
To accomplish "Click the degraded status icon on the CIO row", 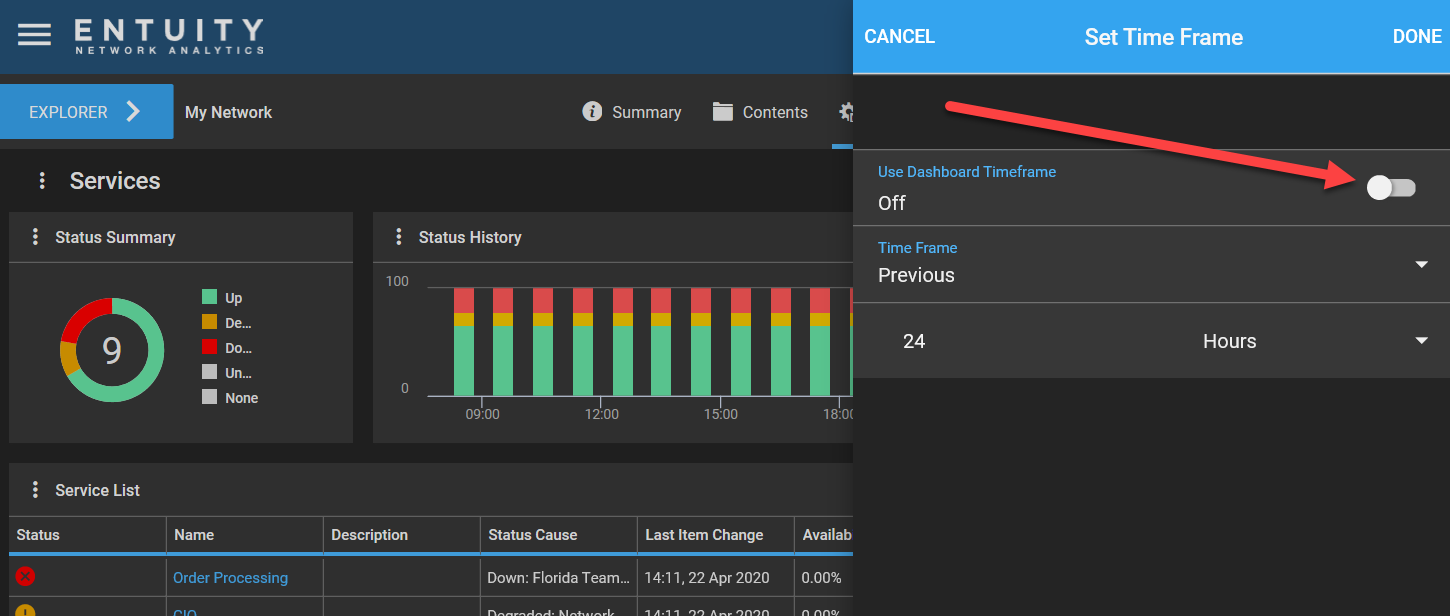I will (x=24, y=611).
